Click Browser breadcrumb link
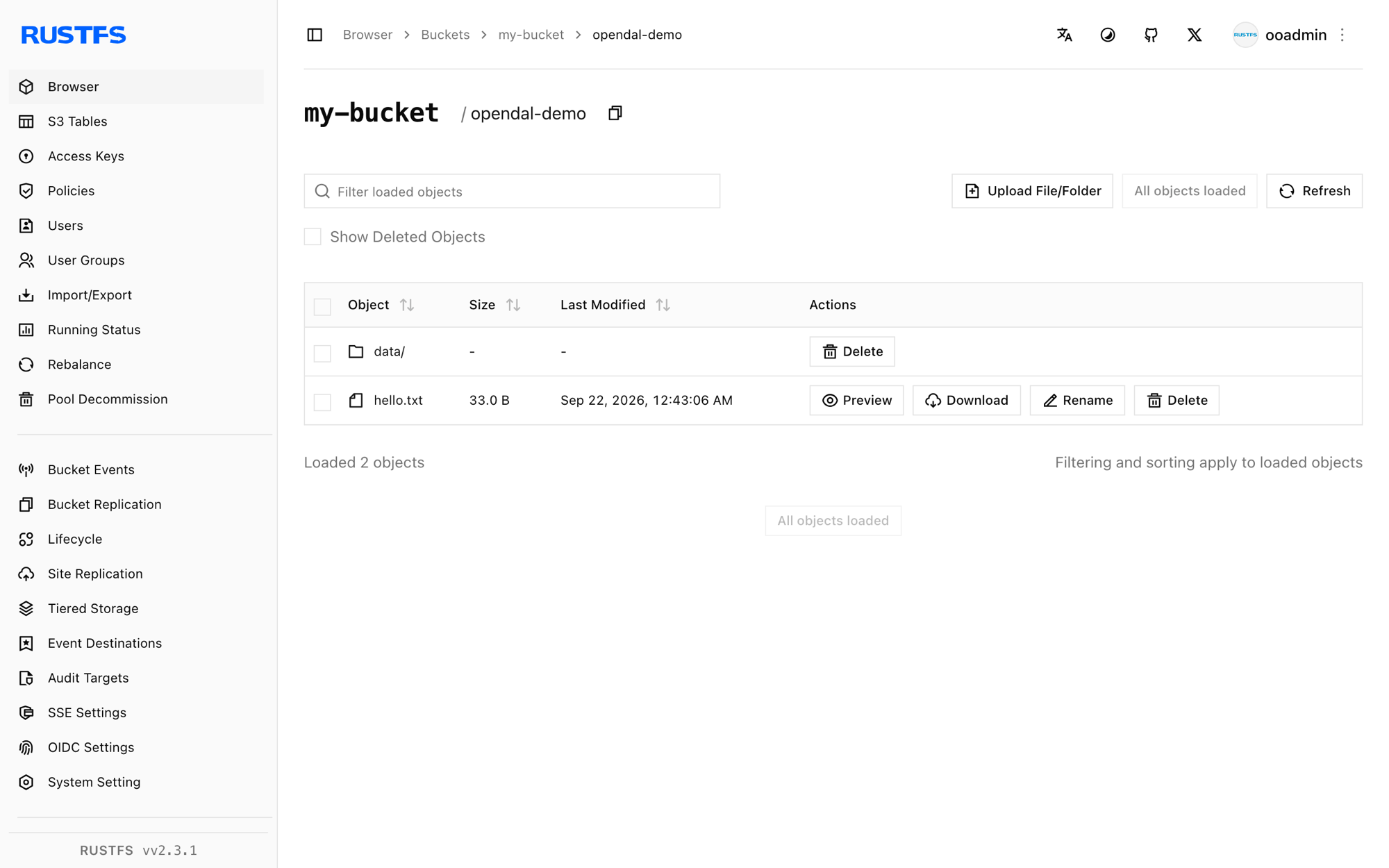This screenshot has height=868, width=1389. [x=367, y=35]
